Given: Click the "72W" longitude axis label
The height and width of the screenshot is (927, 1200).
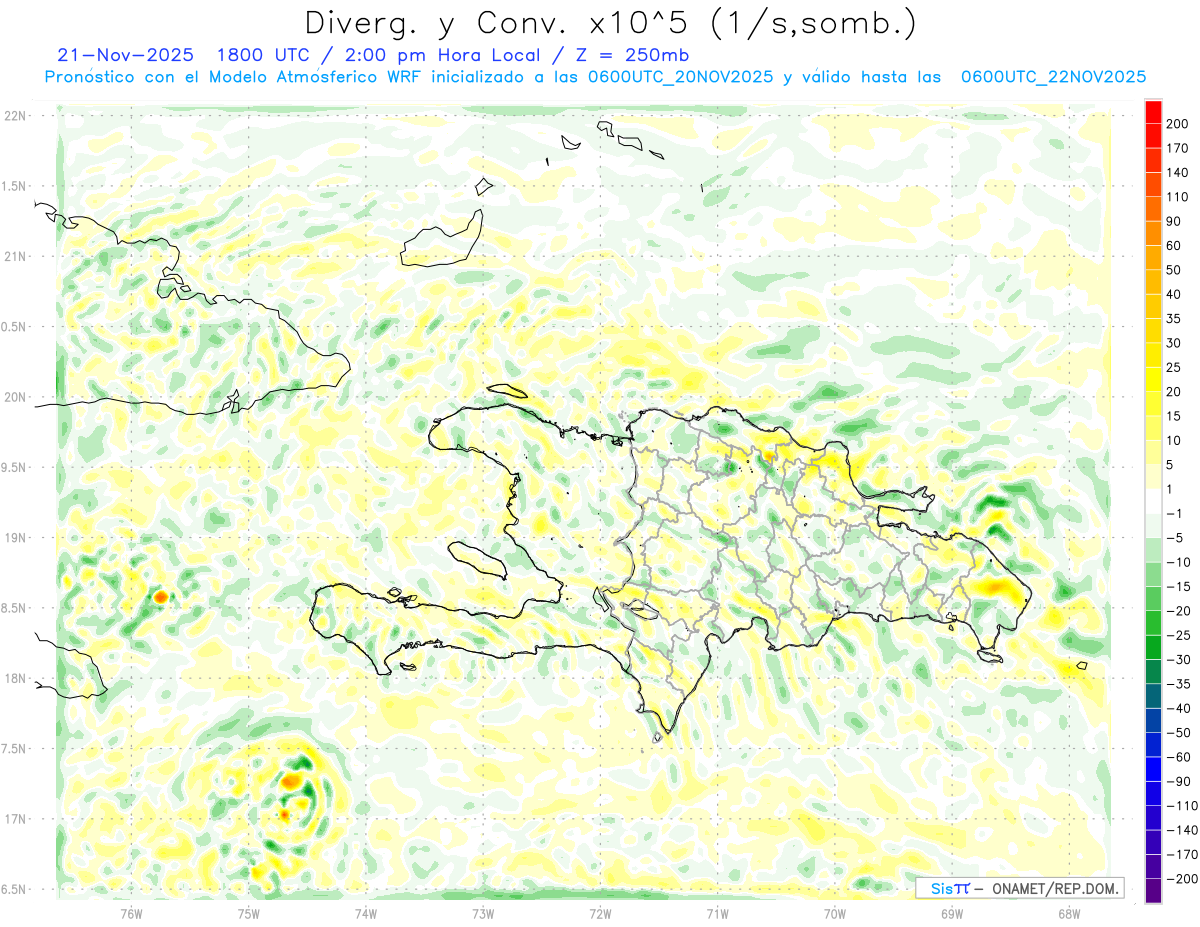Looking at the screenshot, I should coord(600,913).
